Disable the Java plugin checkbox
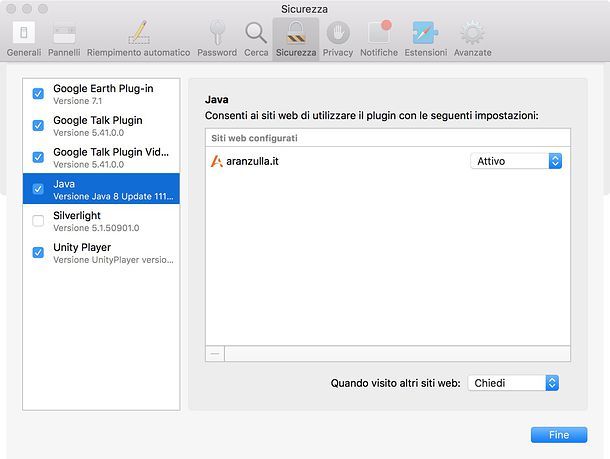Image resolution: width=610 pixels, height=459 pixels. click(38, 189)
